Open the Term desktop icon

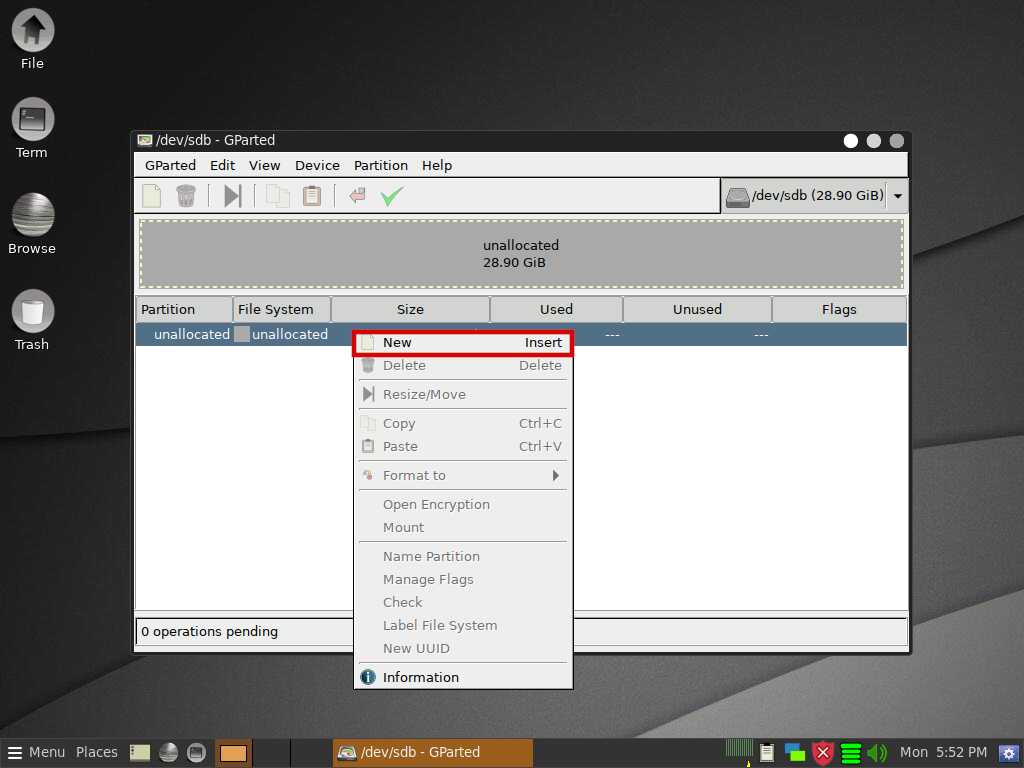pos(32,130)
